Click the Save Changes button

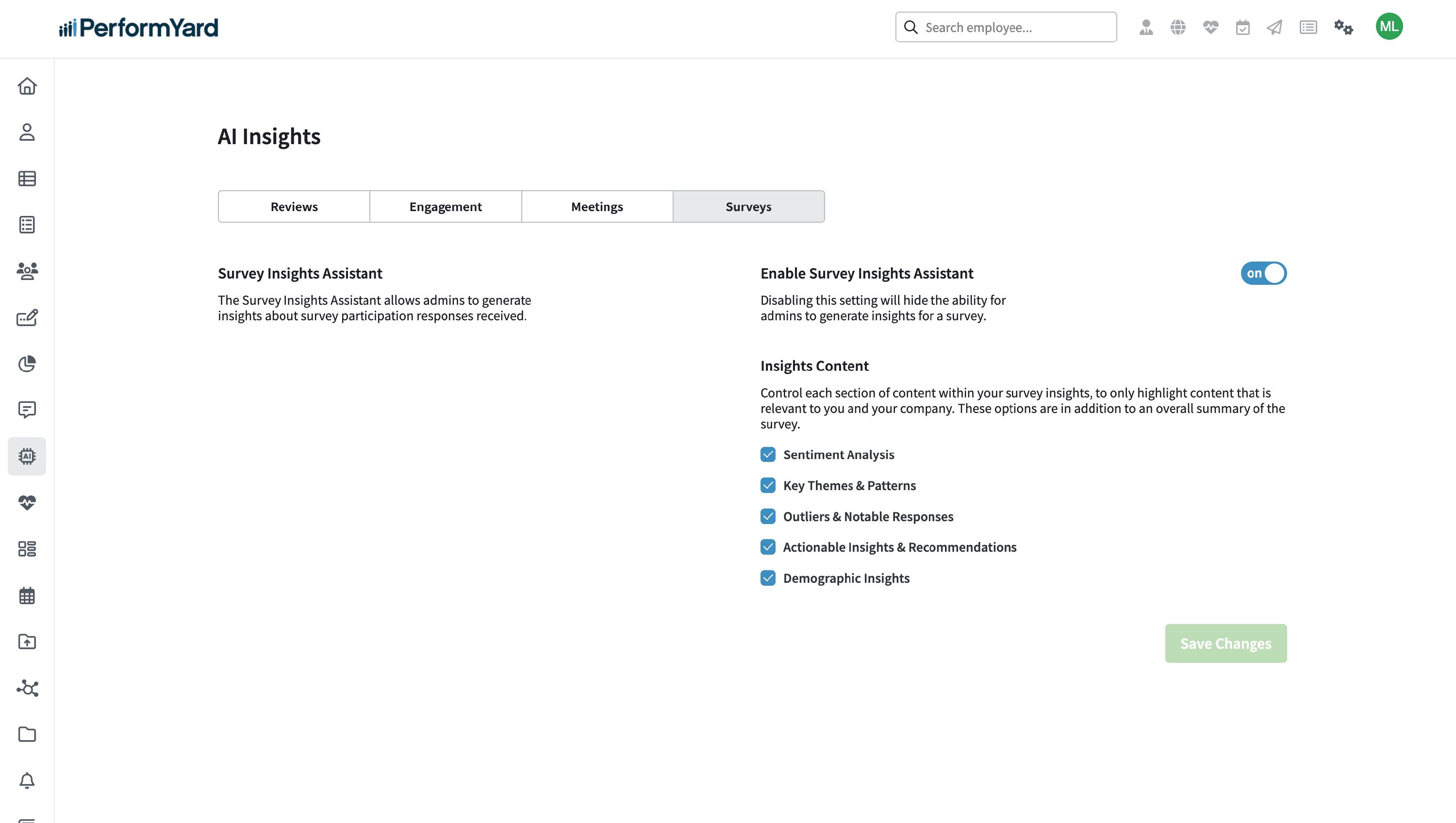click(x=1225, y=643)
